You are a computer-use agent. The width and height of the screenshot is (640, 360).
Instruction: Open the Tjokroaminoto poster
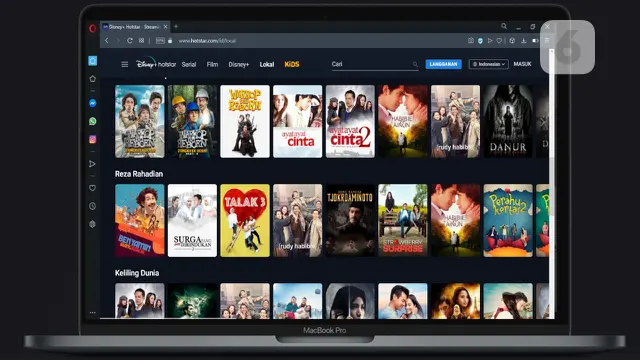pyautogui.click(x=350, y=220)
